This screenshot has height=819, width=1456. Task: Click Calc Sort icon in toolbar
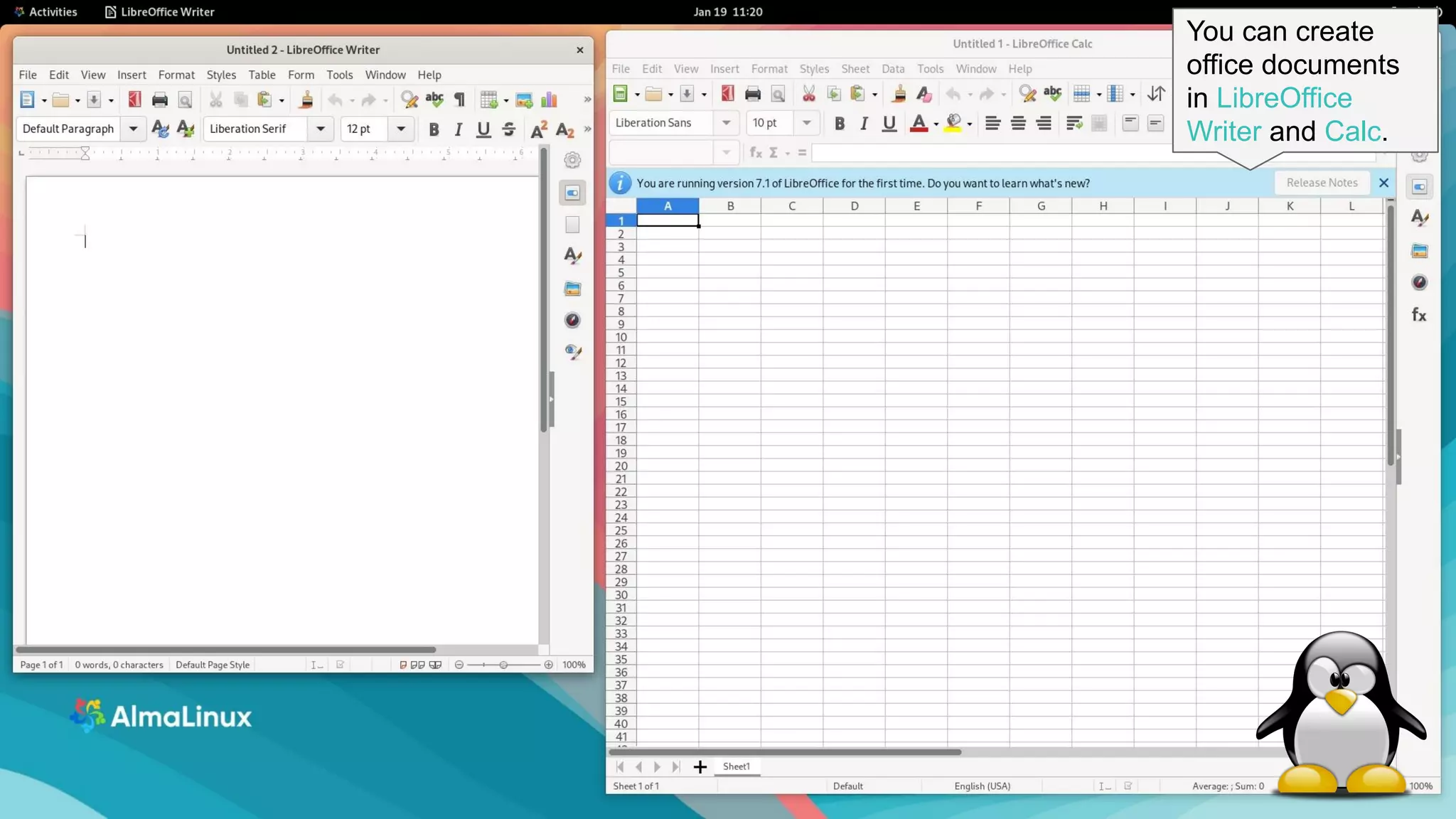click(1156, 94)
